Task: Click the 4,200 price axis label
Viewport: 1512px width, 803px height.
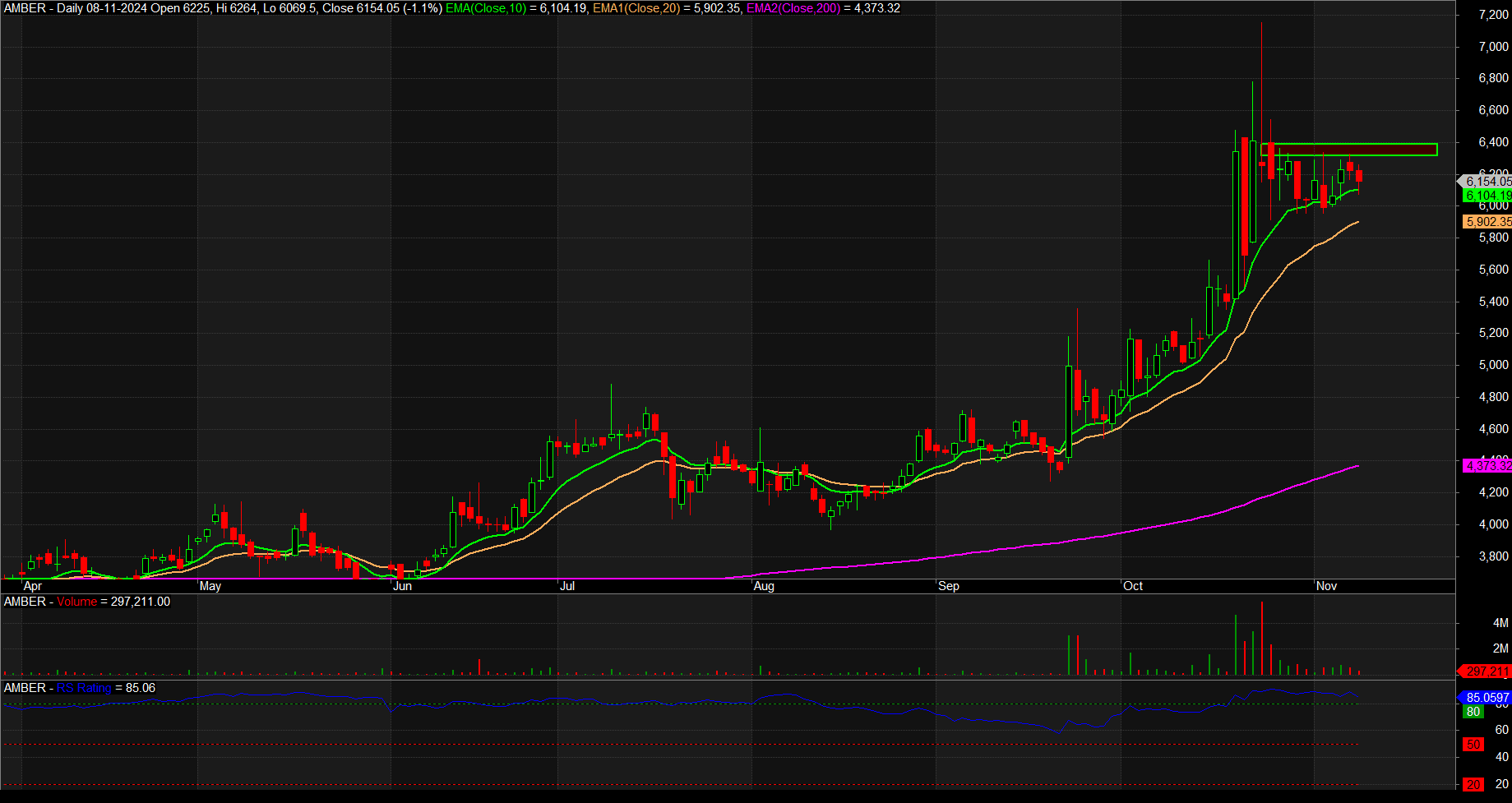Action: (x=1493, y=492)
